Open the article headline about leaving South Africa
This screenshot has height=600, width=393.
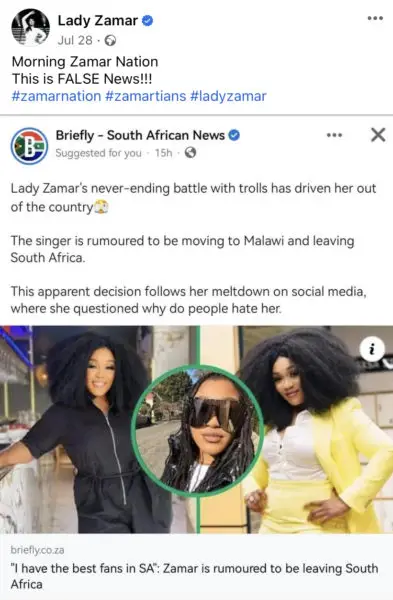(x=194, y=576)
